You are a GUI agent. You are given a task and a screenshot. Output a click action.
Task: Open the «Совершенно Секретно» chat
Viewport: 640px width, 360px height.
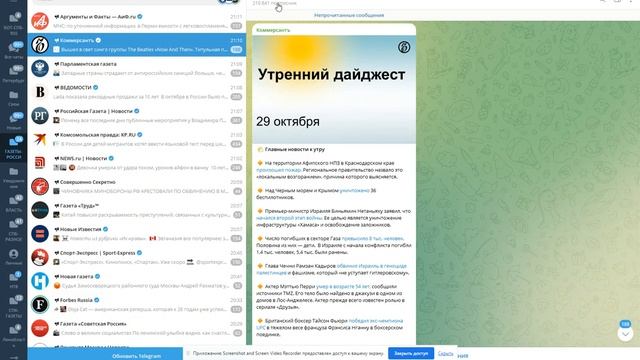point(137,187)
